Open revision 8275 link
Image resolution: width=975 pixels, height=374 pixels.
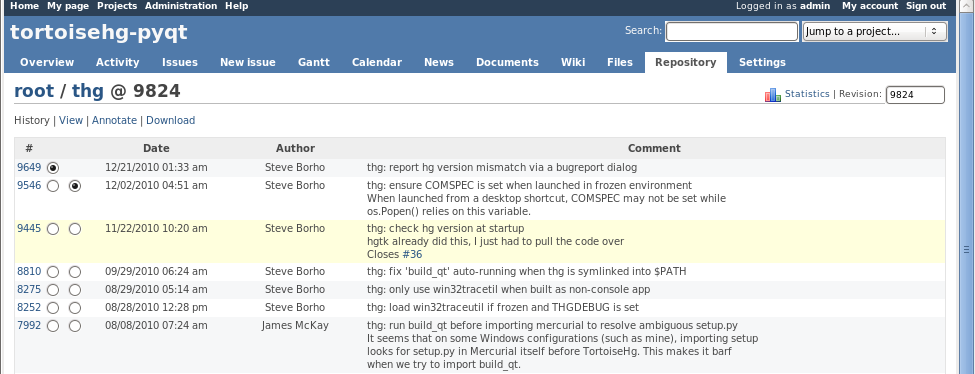(x=29, y=290)
